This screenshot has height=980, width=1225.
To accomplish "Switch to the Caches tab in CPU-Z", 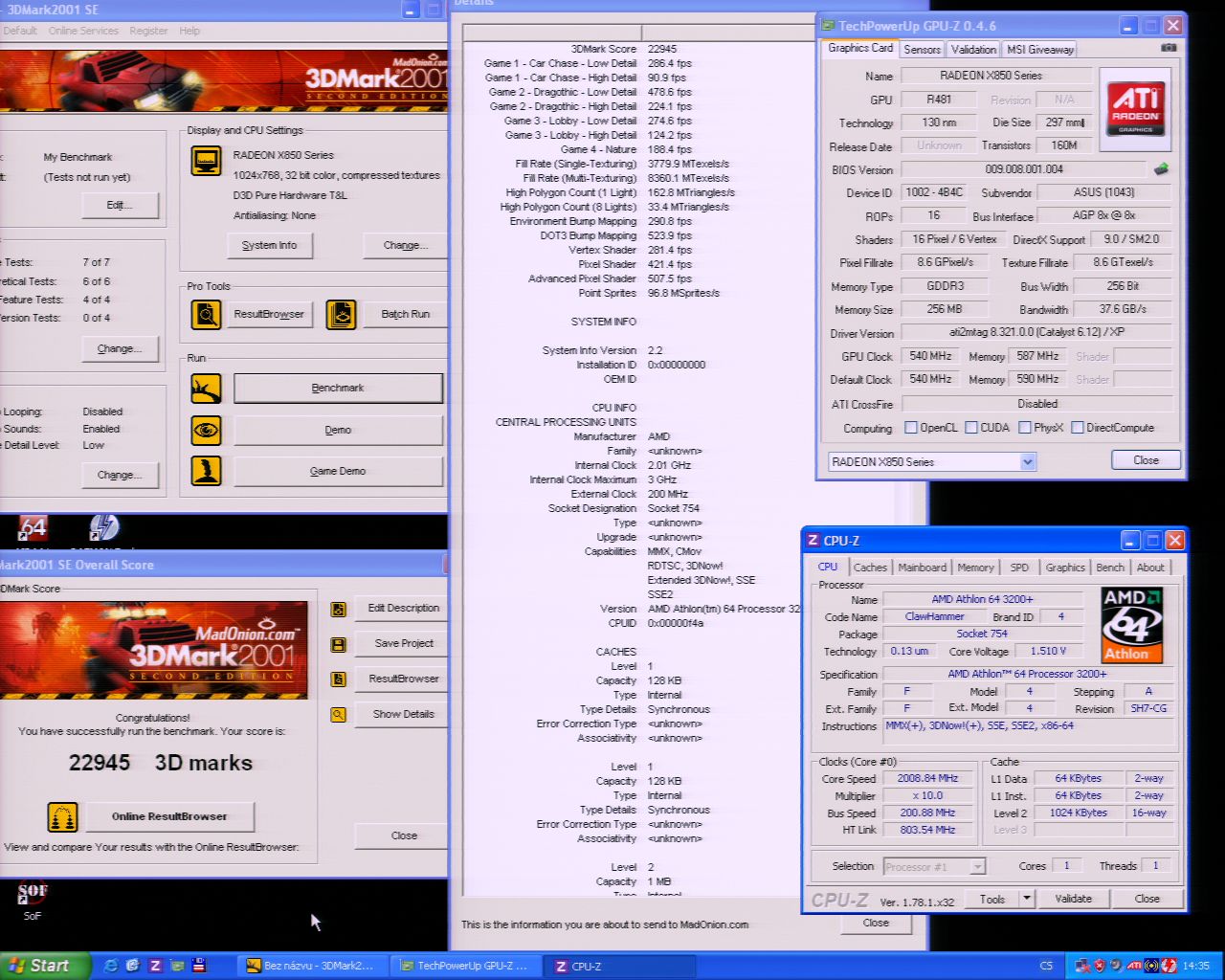I will [870, 568].
